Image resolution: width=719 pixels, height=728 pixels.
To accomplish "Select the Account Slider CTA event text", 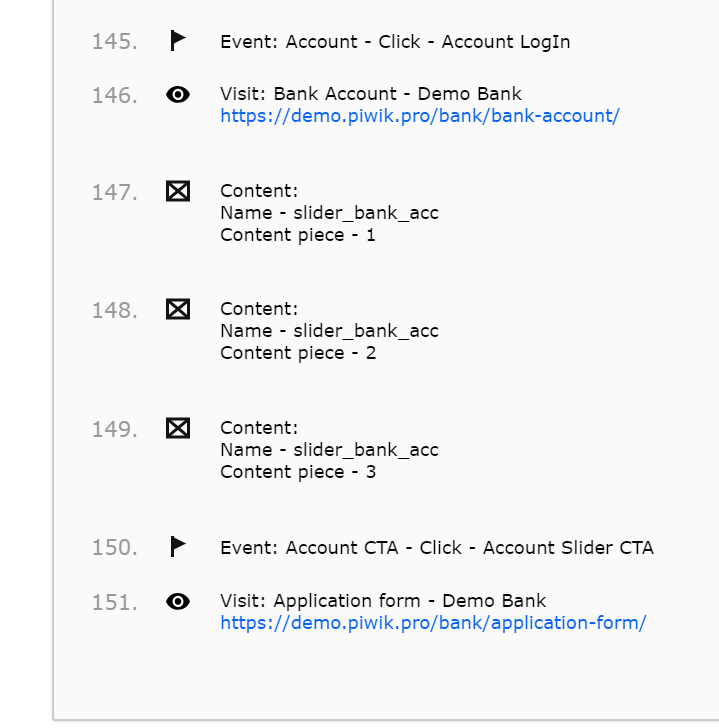I will click(x=437, y=548).
